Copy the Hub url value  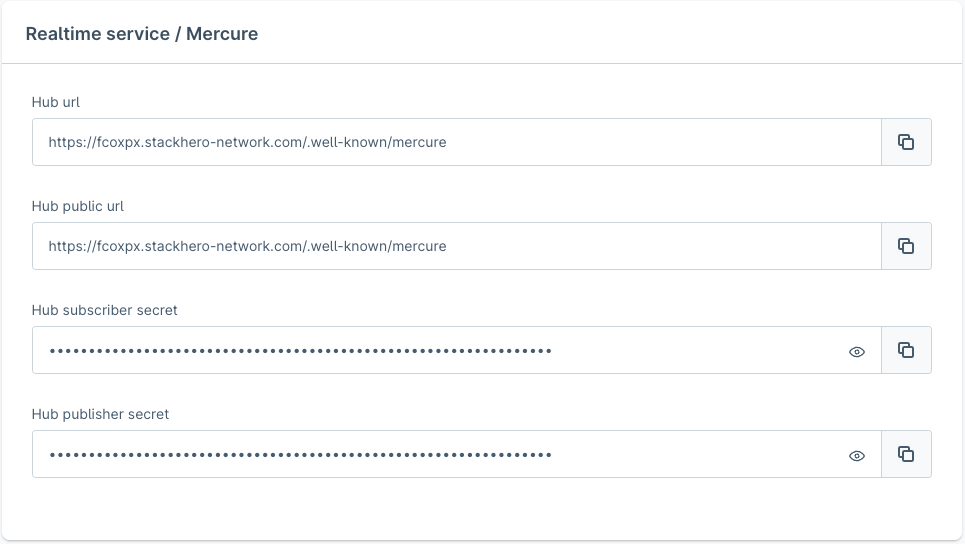[x=906, y=142]
